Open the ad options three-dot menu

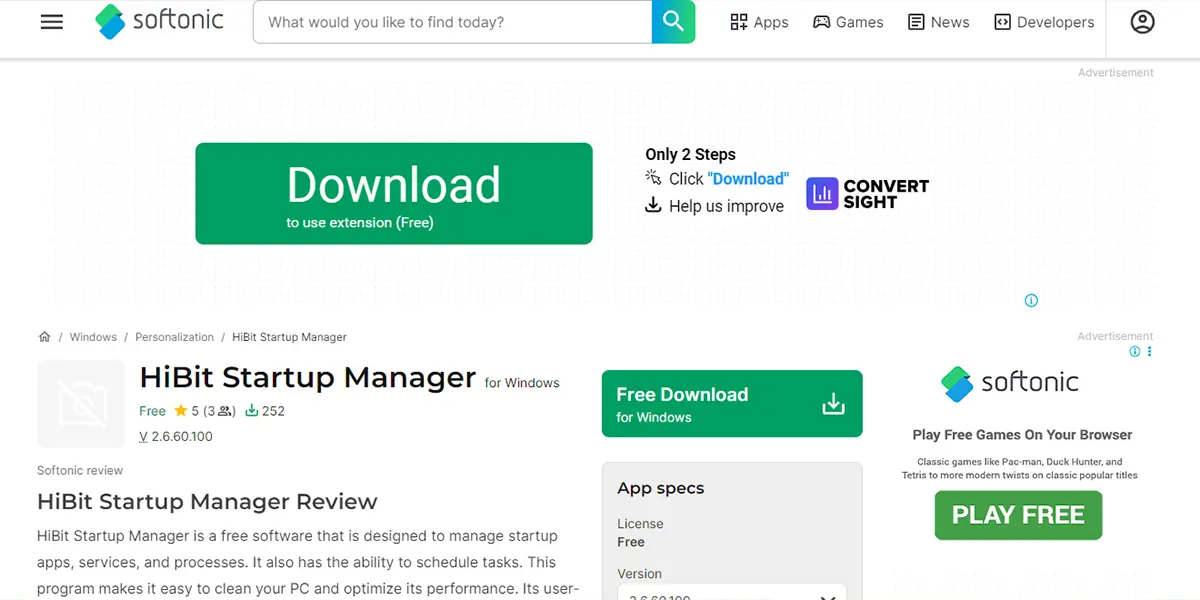(1148, 351)
